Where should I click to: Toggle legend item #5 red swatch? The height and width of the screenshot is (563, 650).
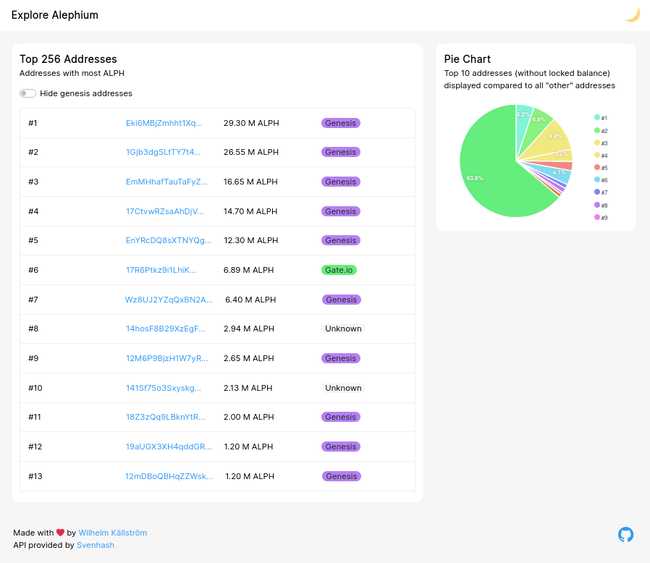tap(597, 168)
